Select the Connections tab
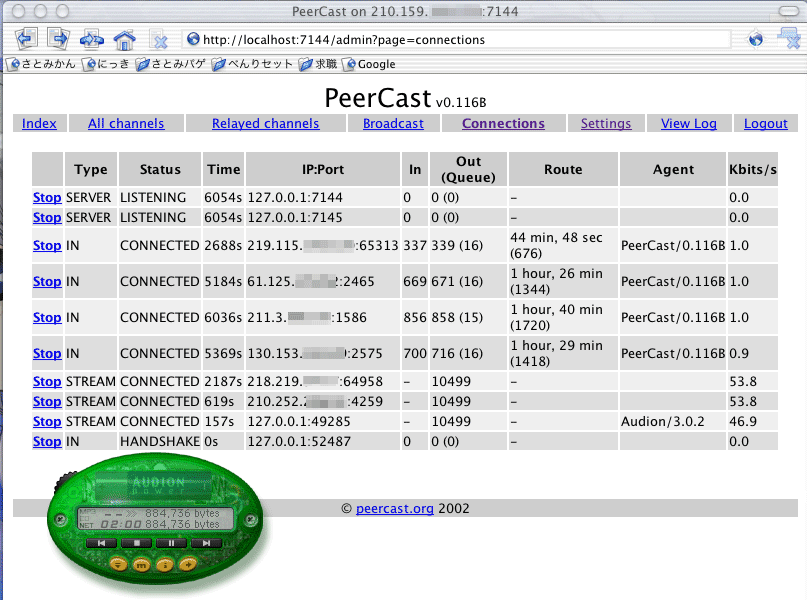The height and width of the screenshot is (600, 807). [503, 123]
